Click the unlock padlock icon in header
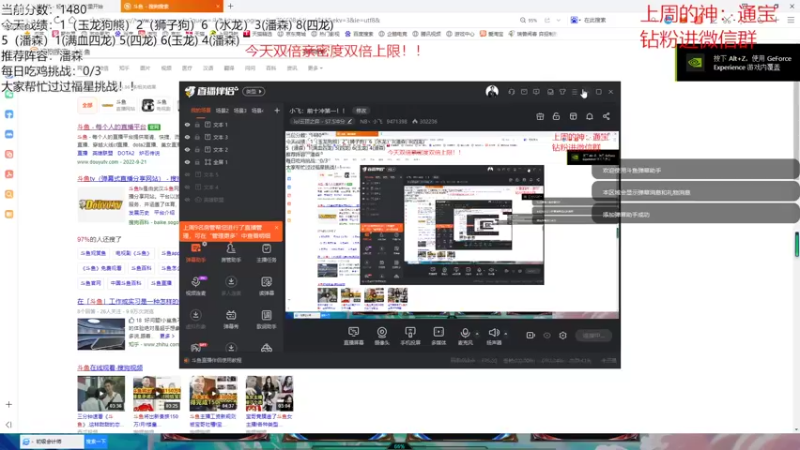Image resolution: width=800 pixels, height=450 pixels. [x=556, y=116]
